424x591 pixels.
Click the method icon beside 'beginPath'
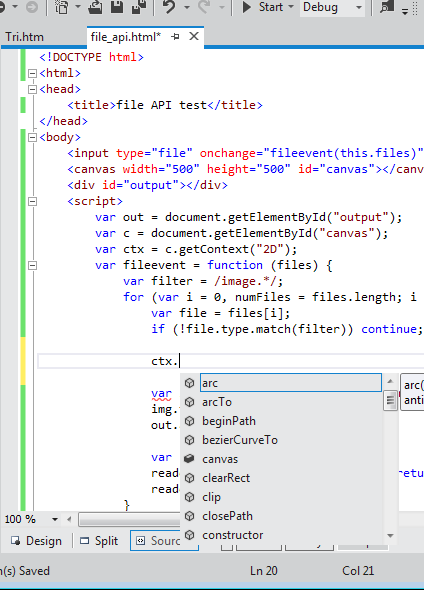[x=190, y=421]
